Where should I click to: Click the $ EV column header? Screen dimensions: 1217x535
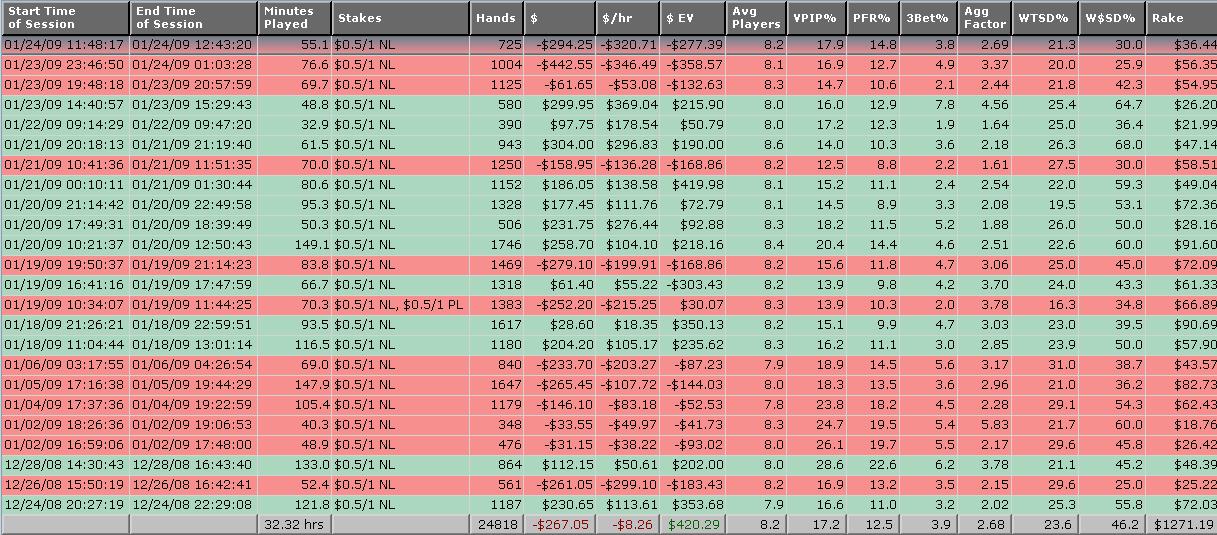tap(693, 17)
